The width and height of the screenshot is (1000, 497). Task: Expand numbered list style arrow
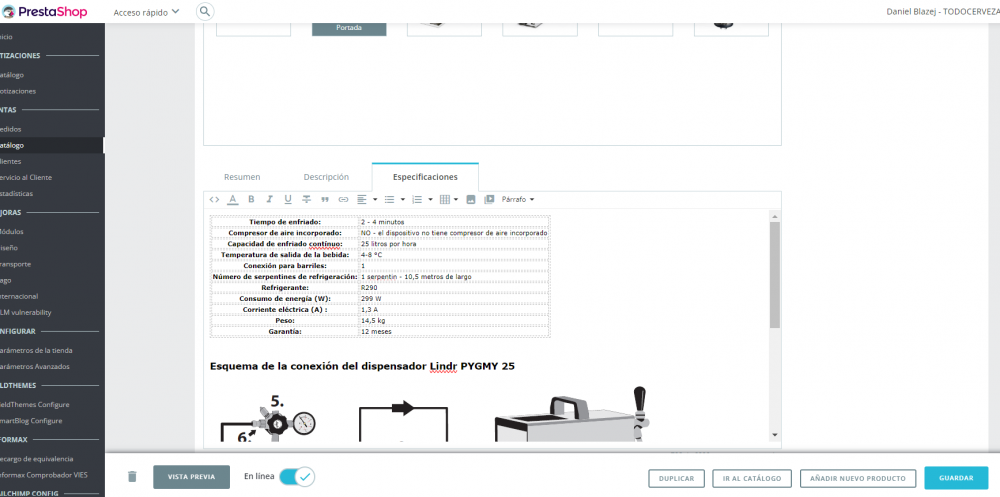[x=430, y=200]
